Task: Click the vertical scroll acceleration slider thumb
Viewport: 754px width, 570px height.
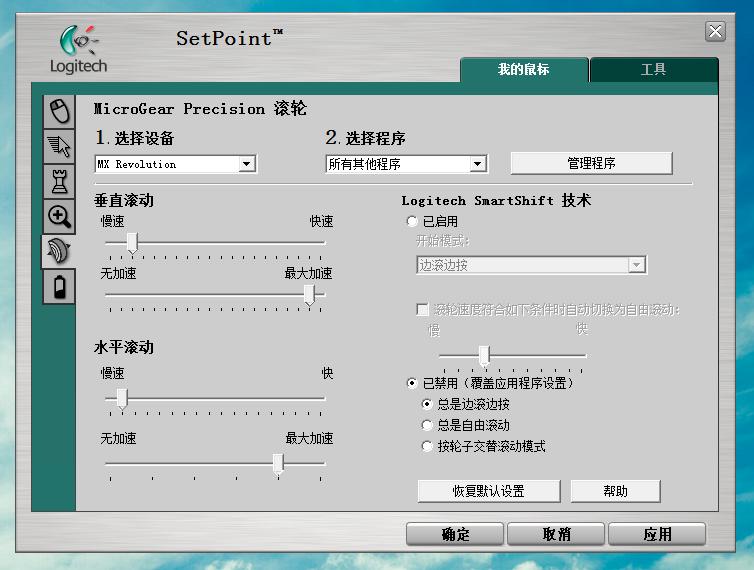Action: coord(310,295)
